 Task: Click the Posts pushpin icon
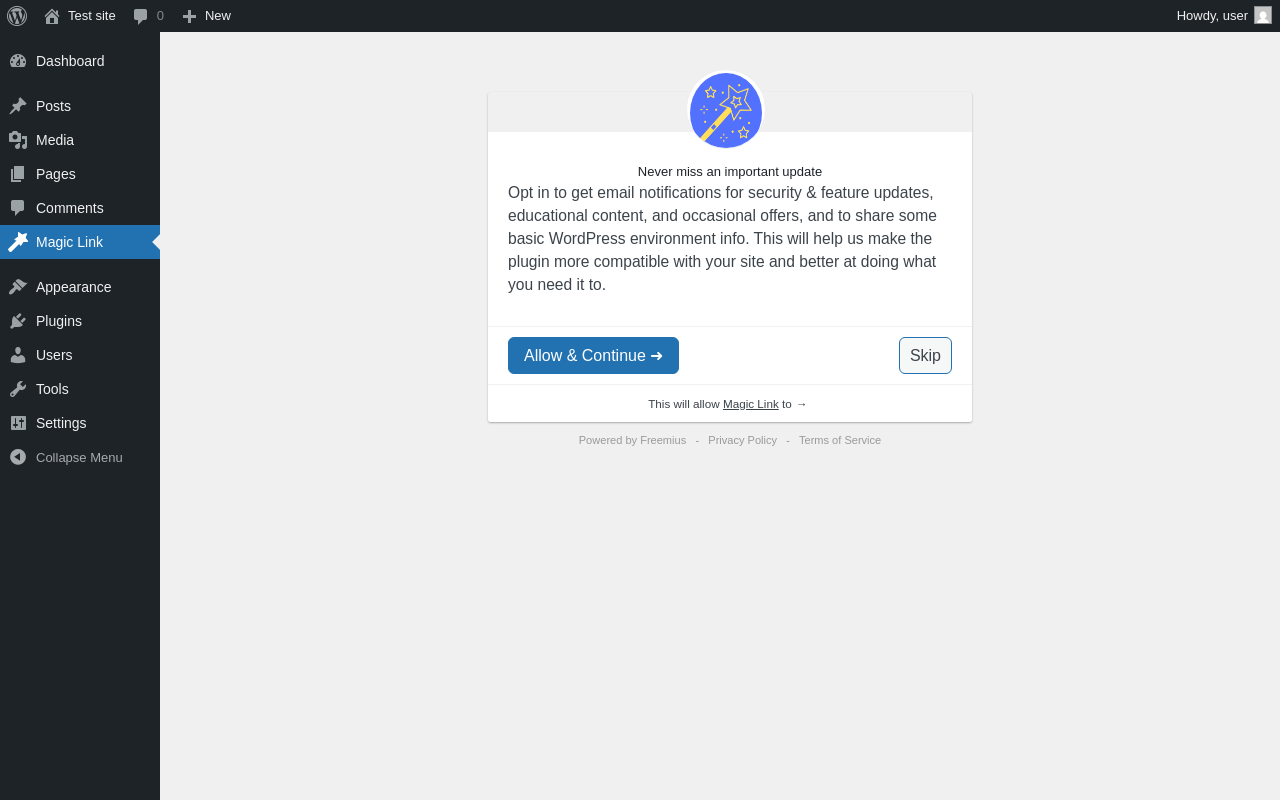coord(18,106)
